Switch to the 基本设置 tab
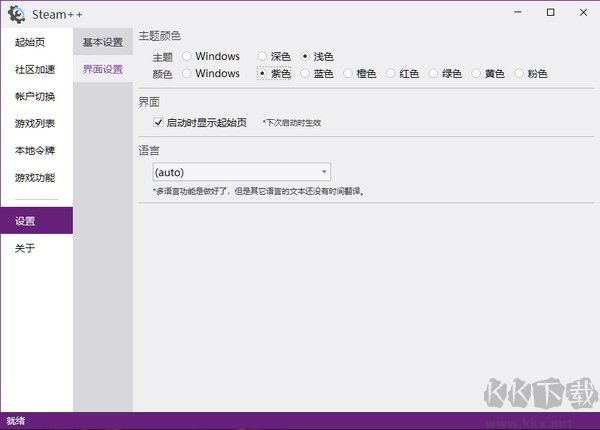 (x=102, y=42)
